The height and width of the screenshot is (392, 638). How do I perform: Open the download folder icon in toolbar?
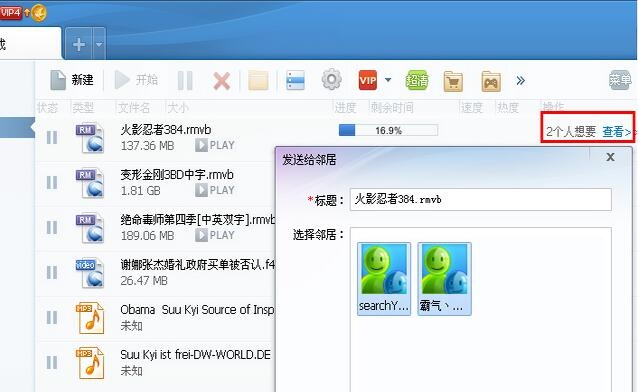[258, 80]
